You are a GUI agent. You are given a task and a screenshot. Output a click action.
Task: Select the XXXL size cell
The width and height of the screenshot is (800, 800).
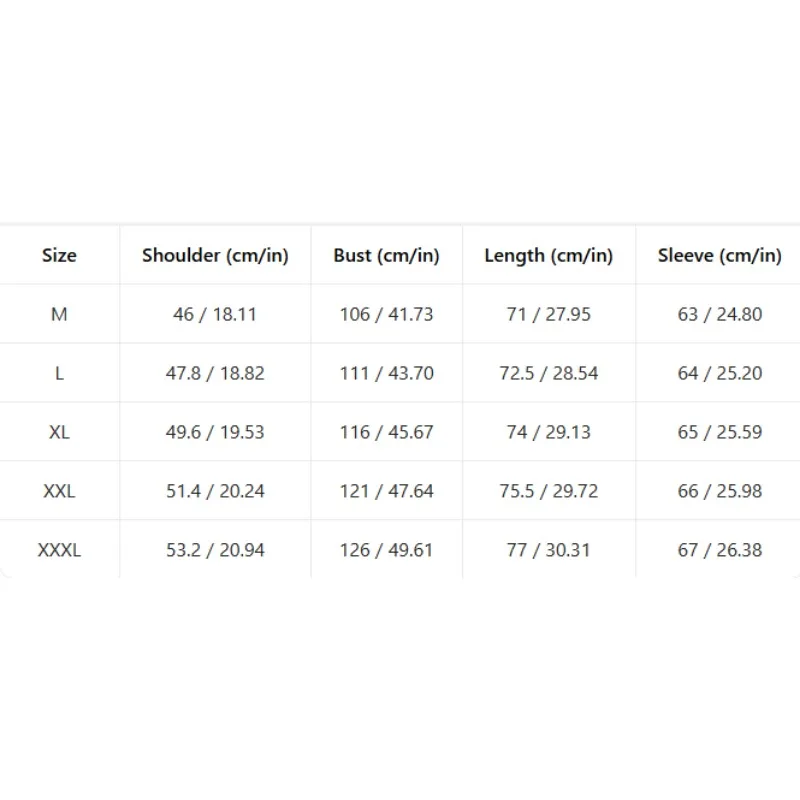pos(59,550)
